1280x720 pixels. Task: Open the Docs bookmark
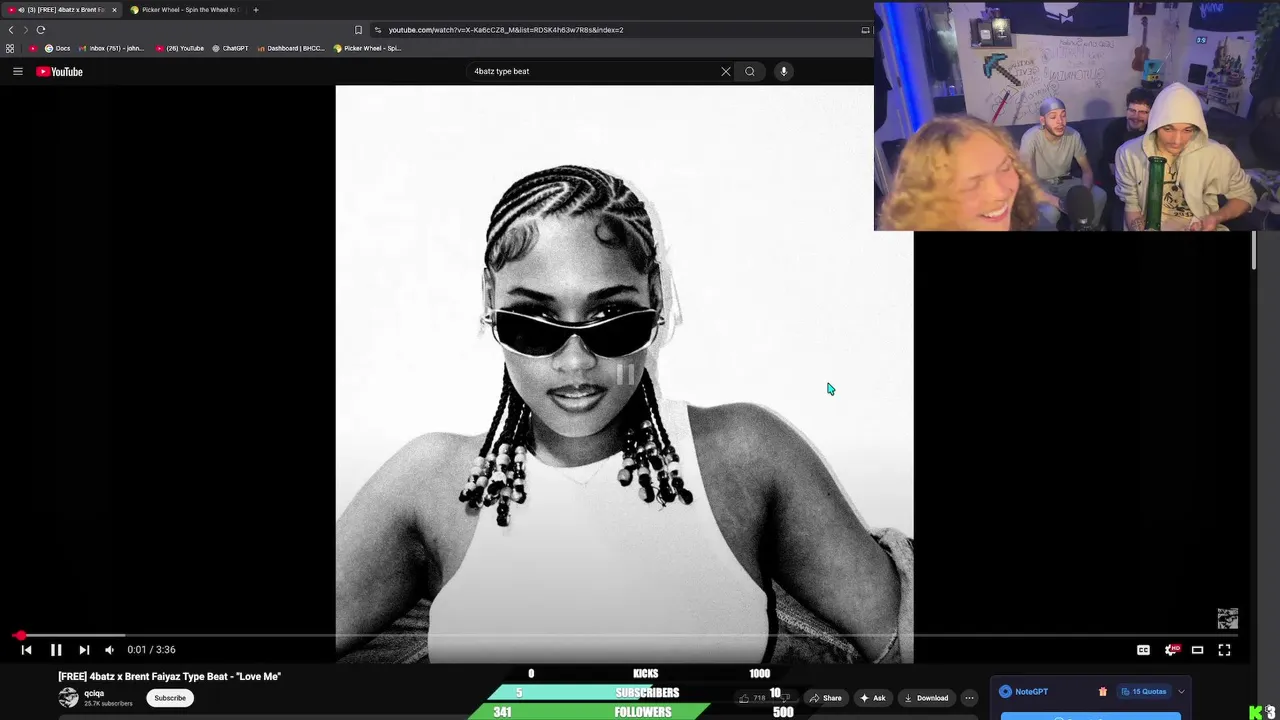(x=57, y=48)
